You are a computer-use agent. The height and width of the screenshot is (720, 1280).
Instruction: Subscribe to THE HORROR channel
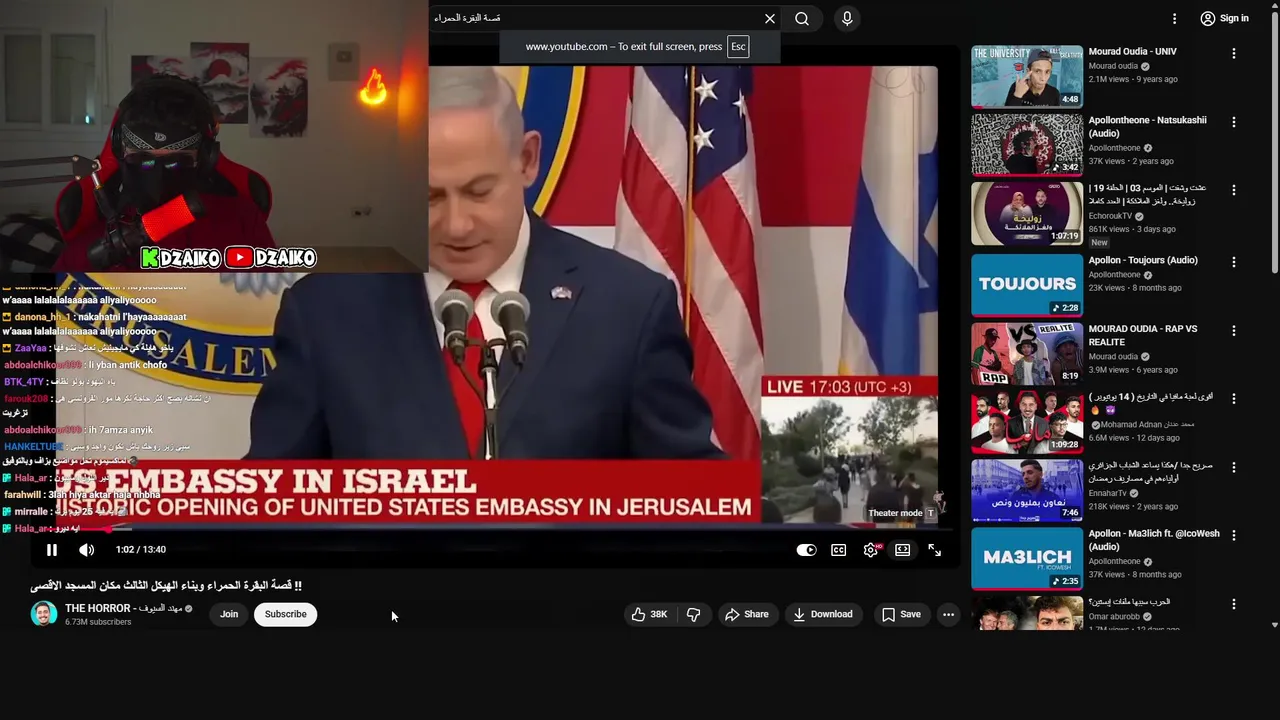pyautogui.click(x=285, y=614)
